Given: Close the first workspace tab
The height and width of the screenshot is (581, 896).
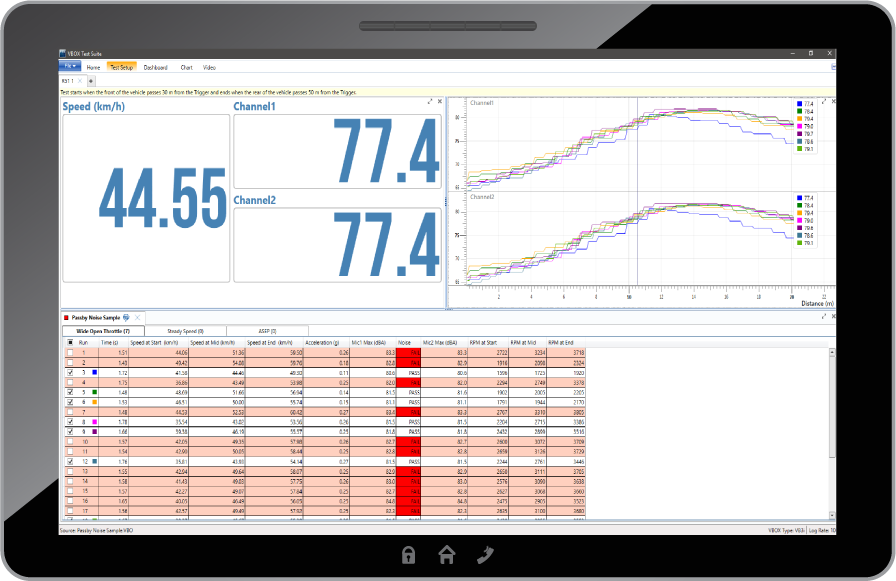Looking at the screenshot, I should (x=78, y=80).
